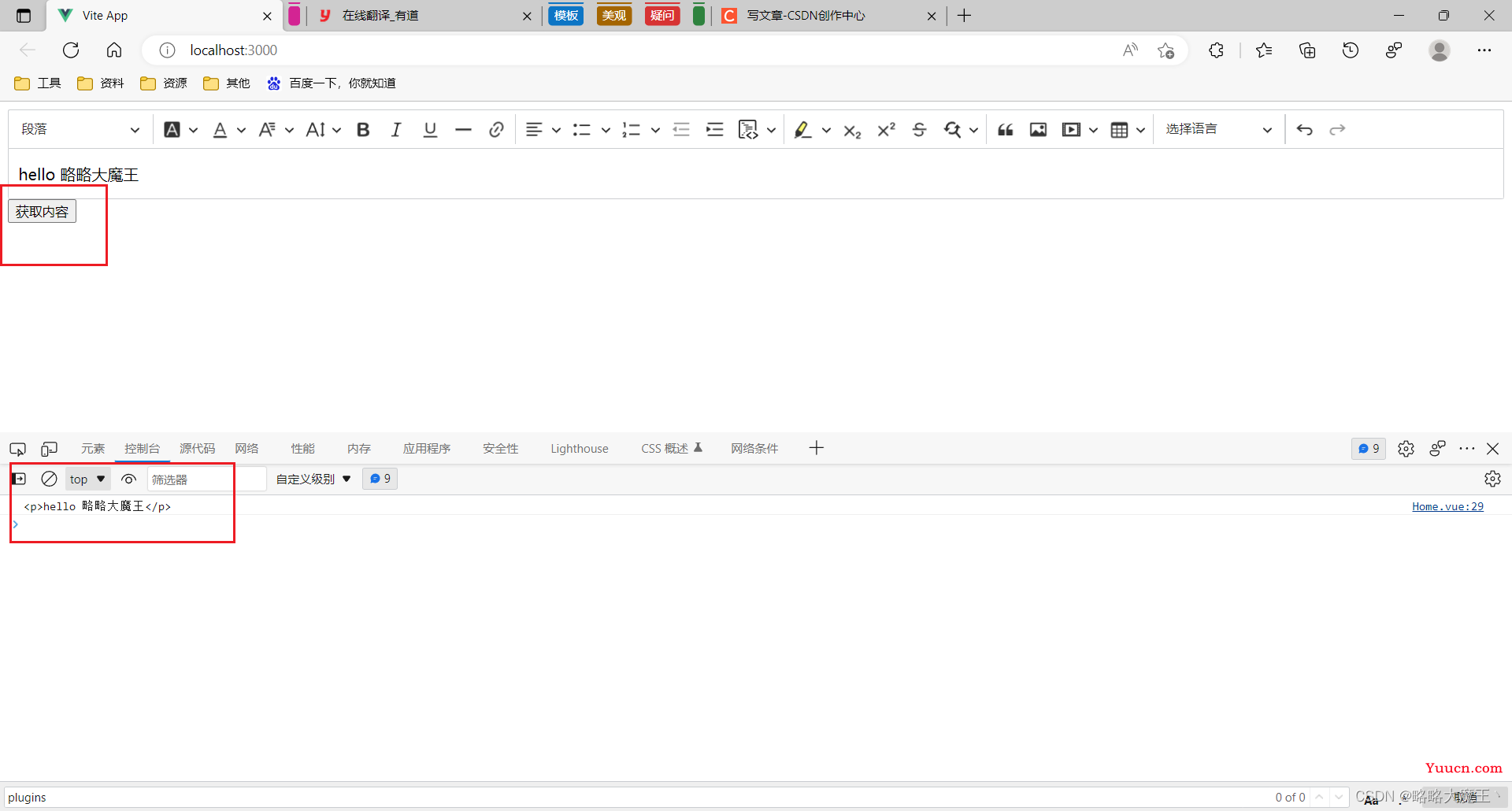Viewport: 1512px width, 811px height.
Task: Click the 获取内容 button
Action: click(x=42, y=212)
